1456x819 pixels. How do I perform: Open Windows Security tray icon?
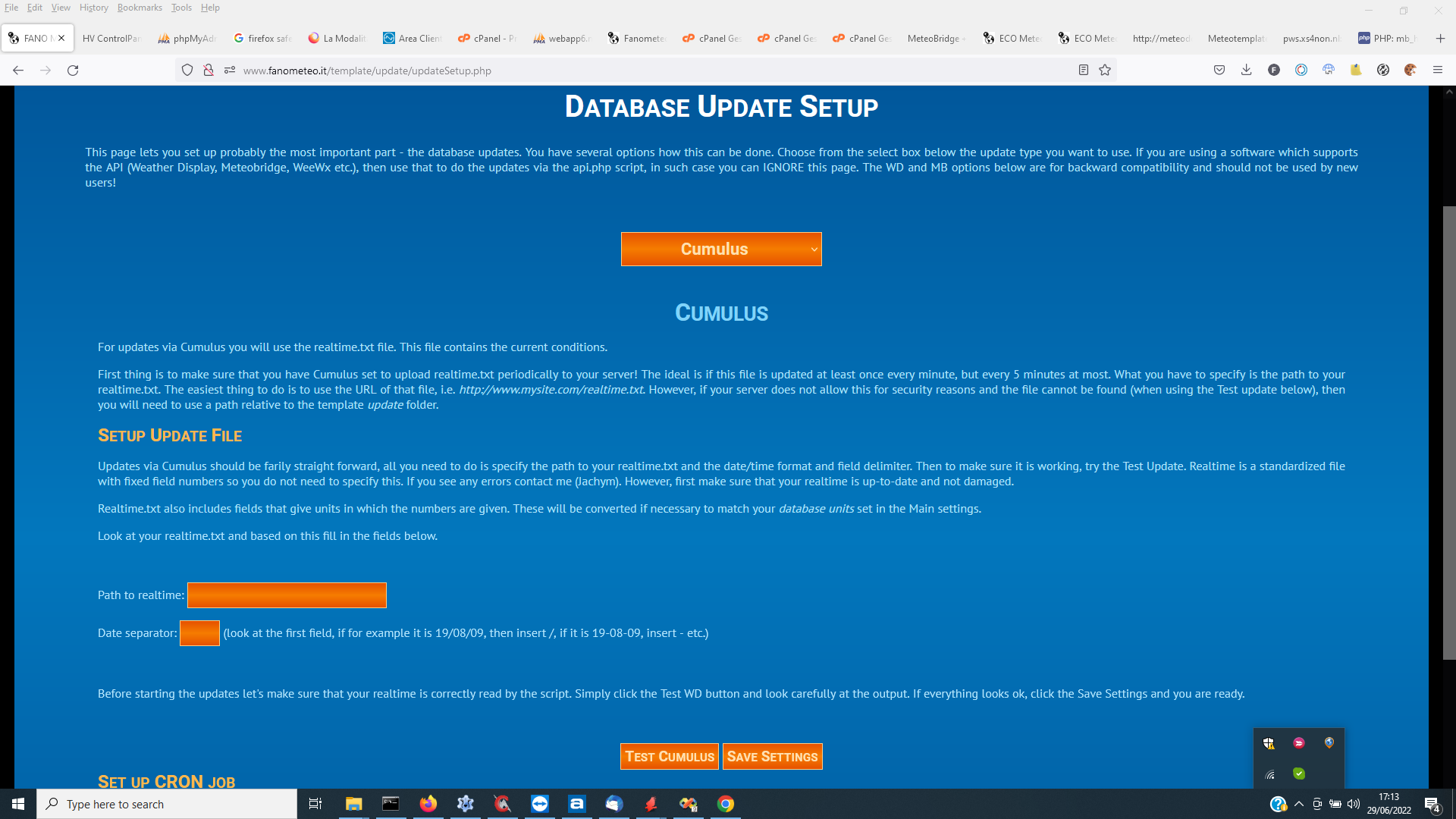coord(1269,743)
